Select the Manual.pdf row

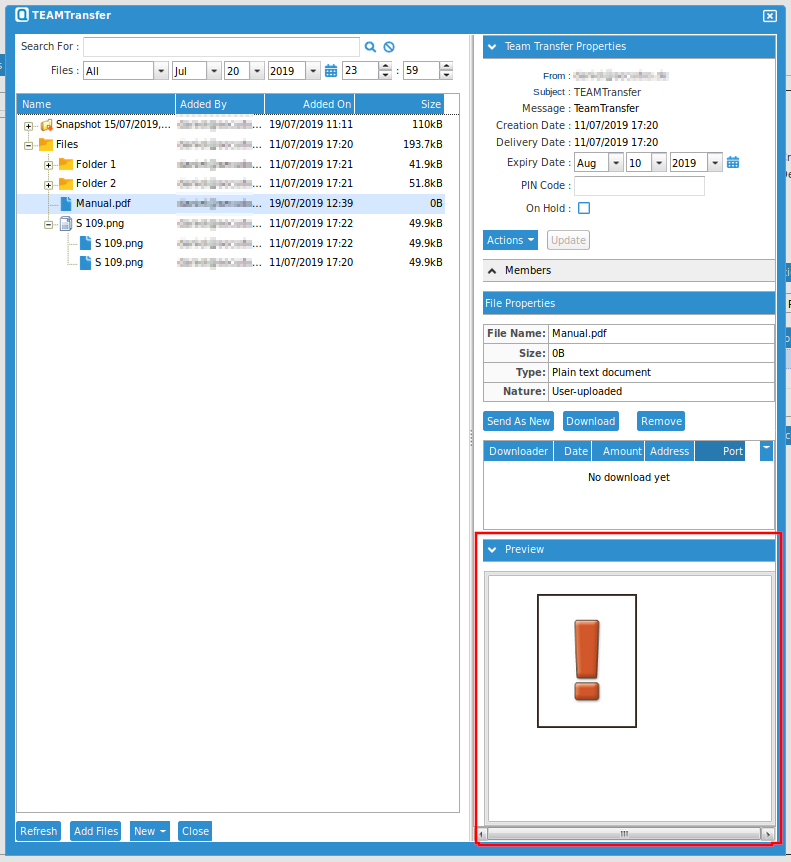231,203
